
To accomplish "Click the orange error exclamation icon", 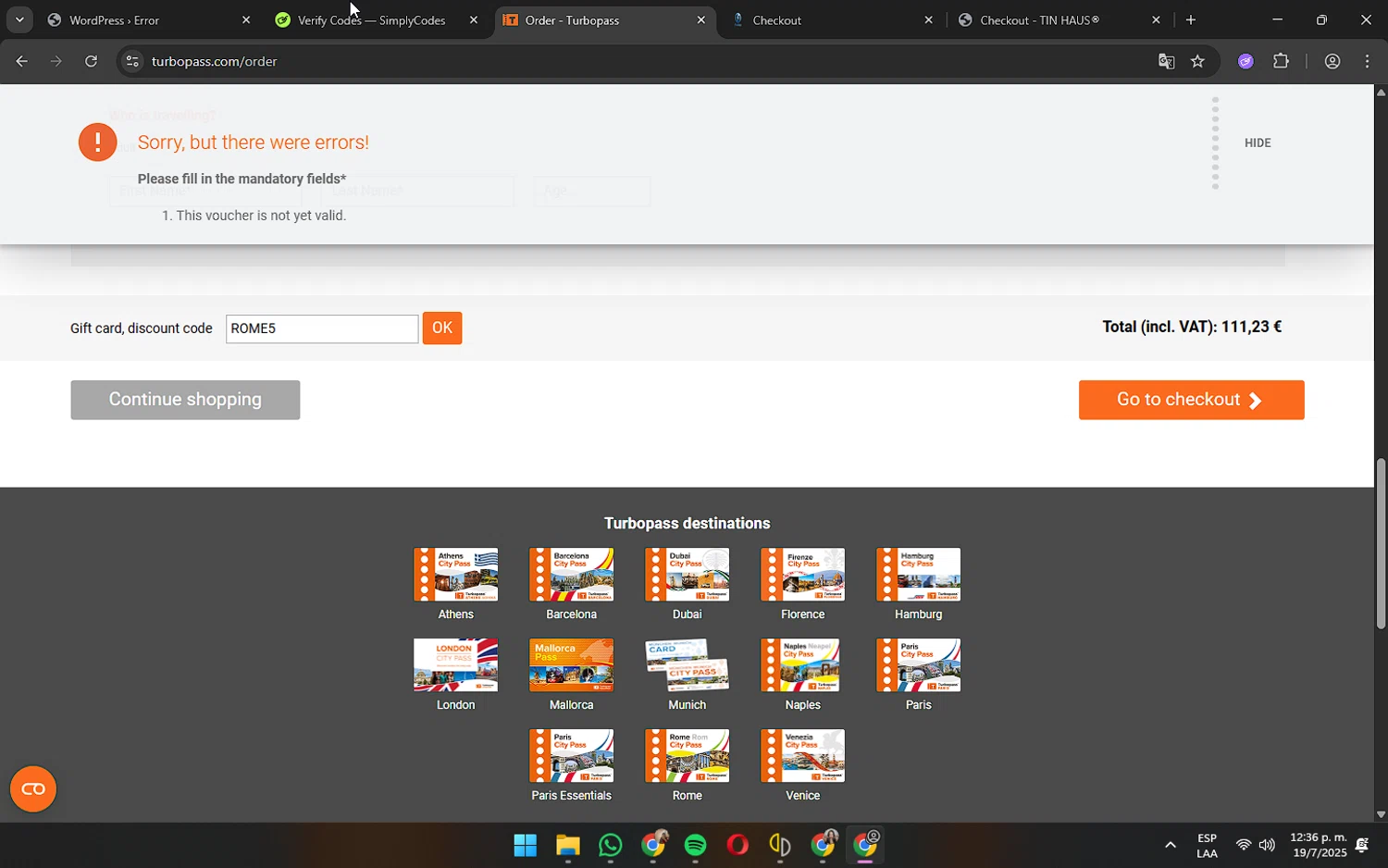I will 97,143.
